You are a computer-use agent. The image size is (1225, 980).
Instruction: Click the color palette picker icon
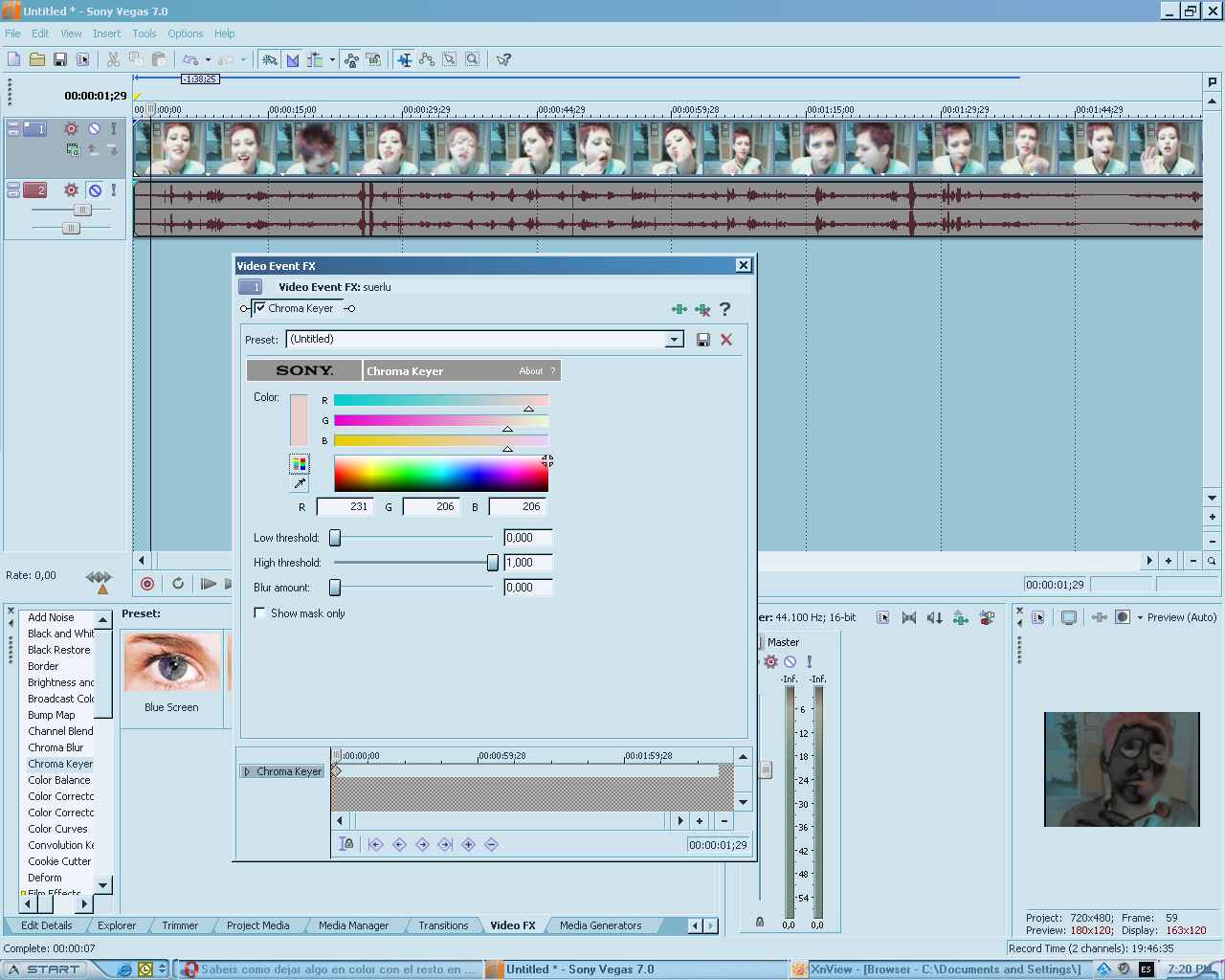pos(300,464)
